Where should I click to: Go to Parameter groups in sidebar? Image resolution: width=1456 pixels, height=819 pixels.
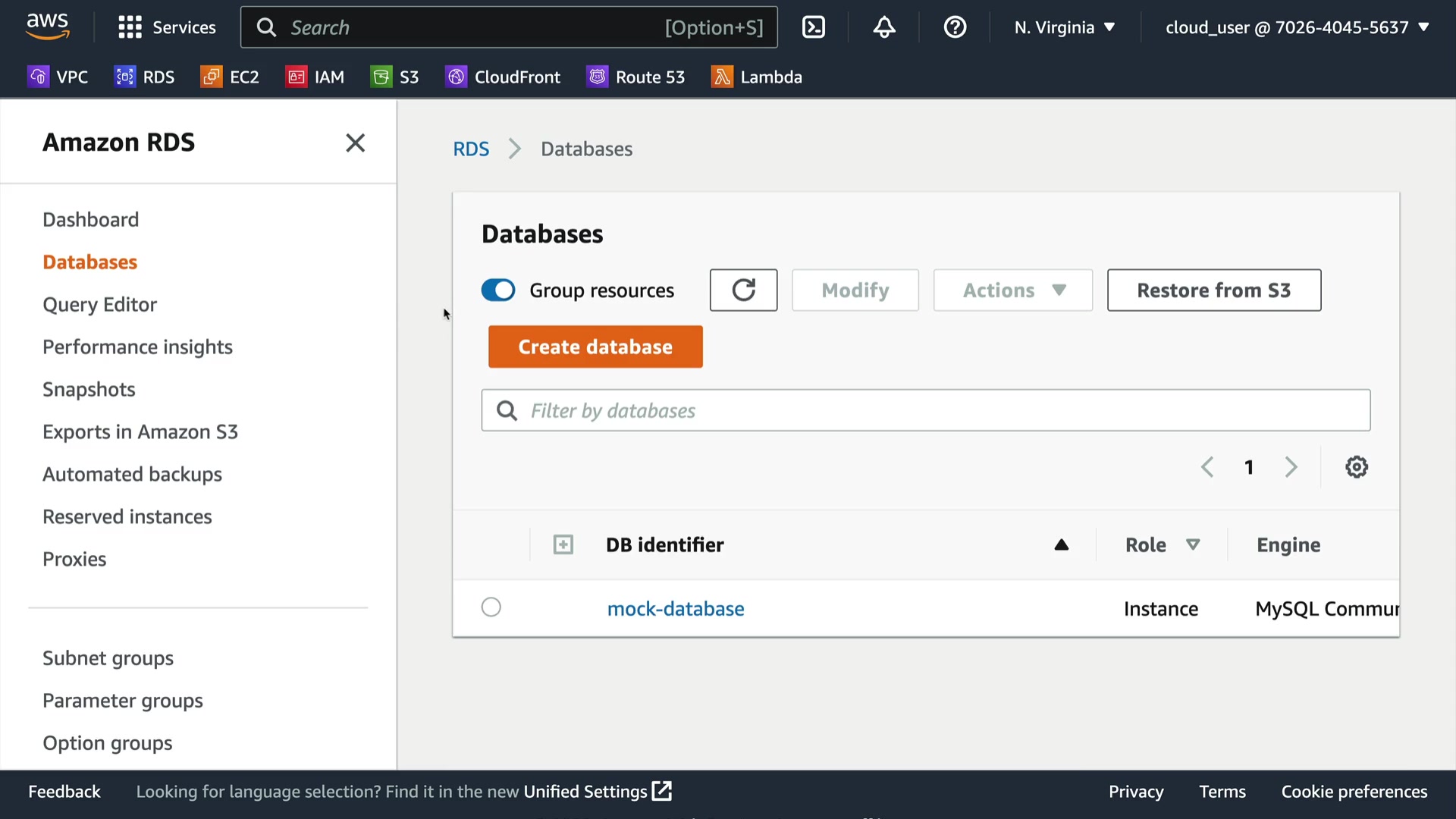click(123, 701)
